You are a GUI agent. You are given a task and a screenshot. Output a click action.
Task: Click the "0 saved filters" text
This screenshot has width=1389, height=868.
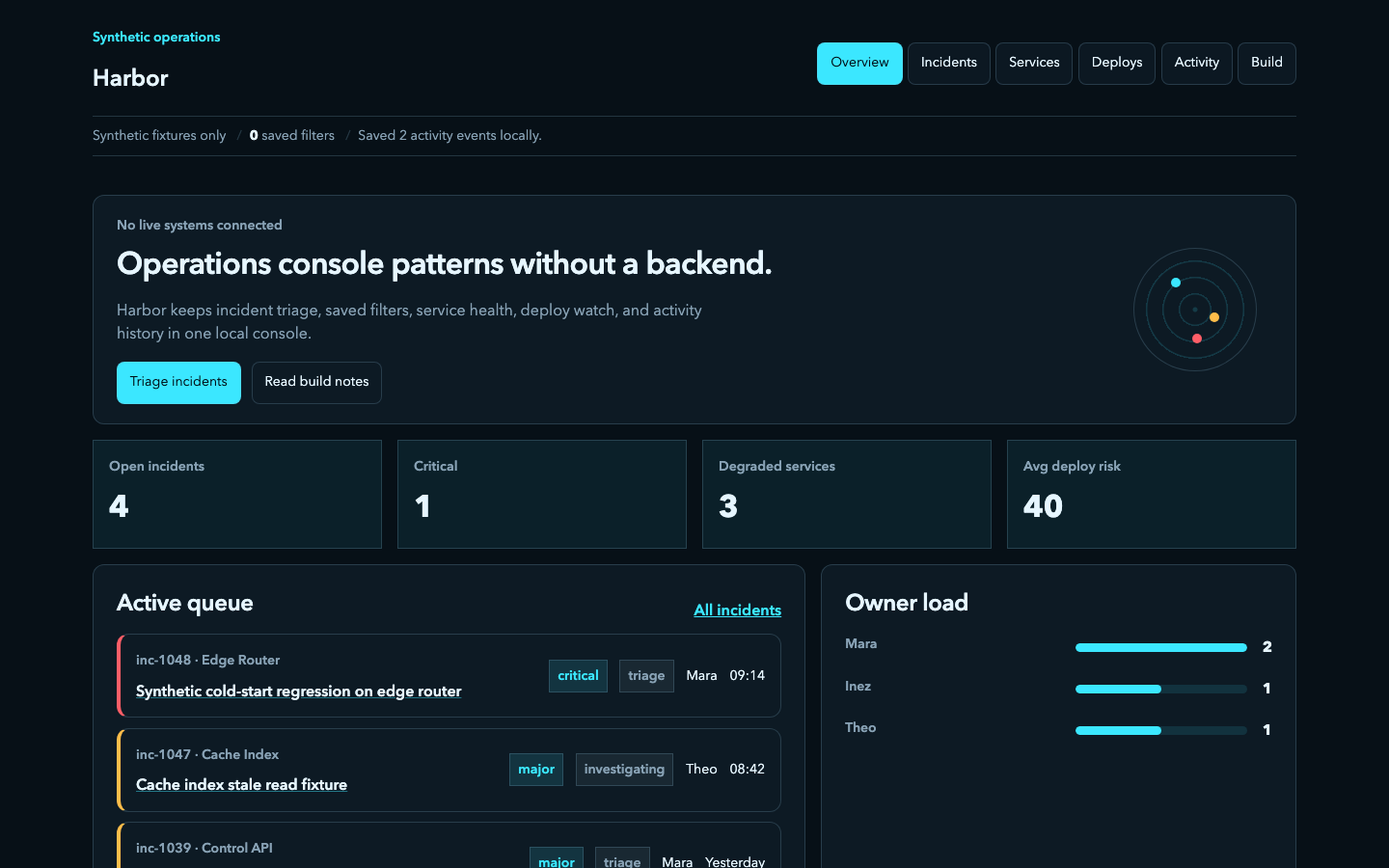[x=292, y=136]
